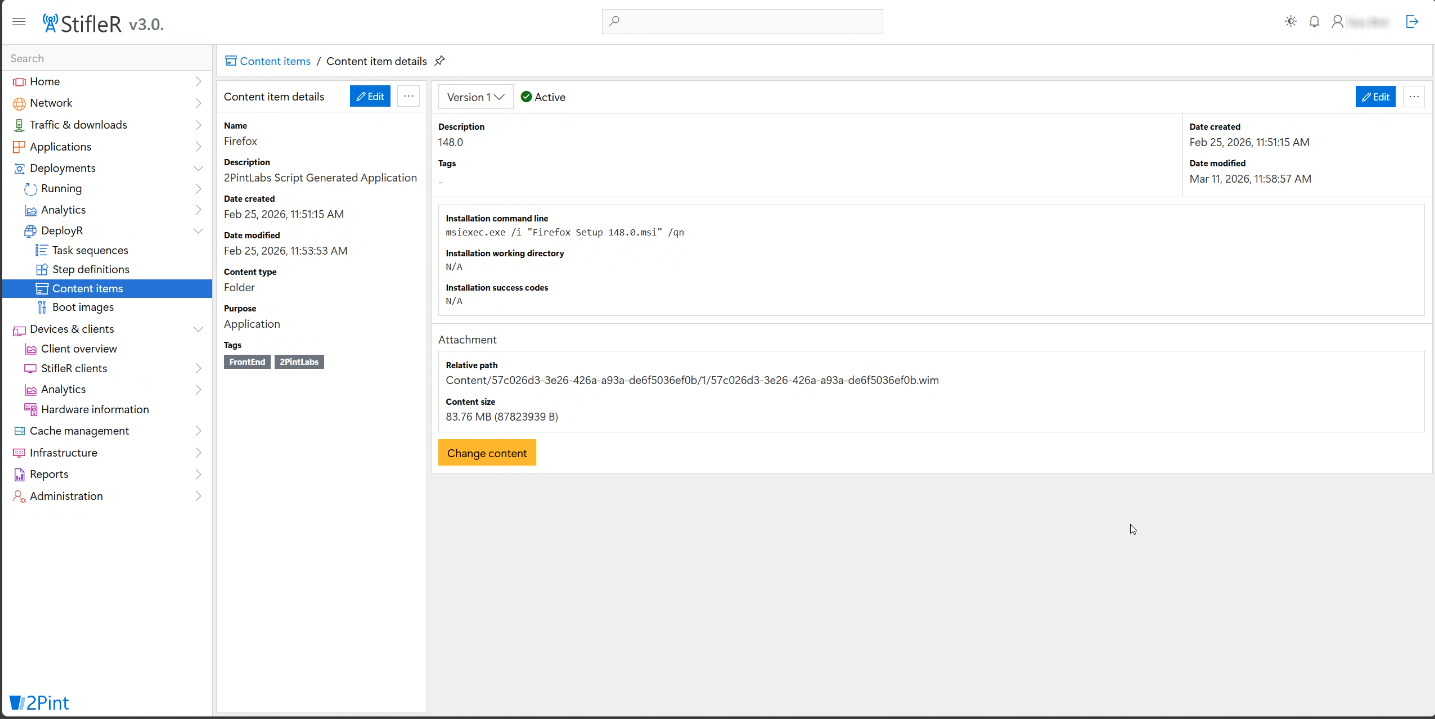The image size is (1435, 719).
Task: Click the Client overview icon
Action: point(31,349)
